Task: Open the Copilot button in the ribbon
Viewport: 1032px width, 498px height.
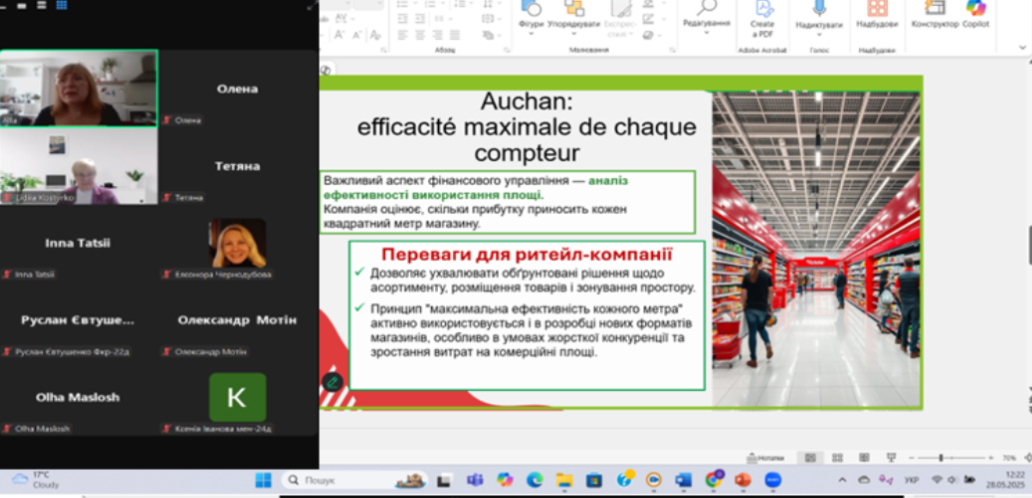Action: (x=976, y=13)
